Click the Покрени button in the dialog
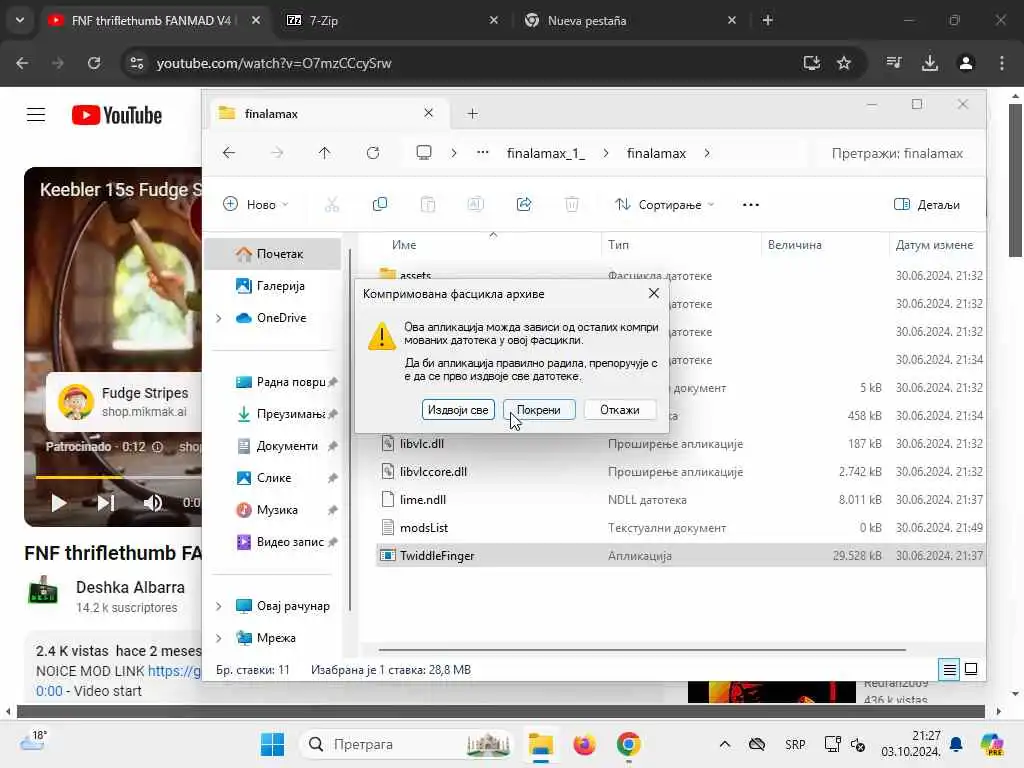Viewport: 1024px width, 768px height. (539, 409)
